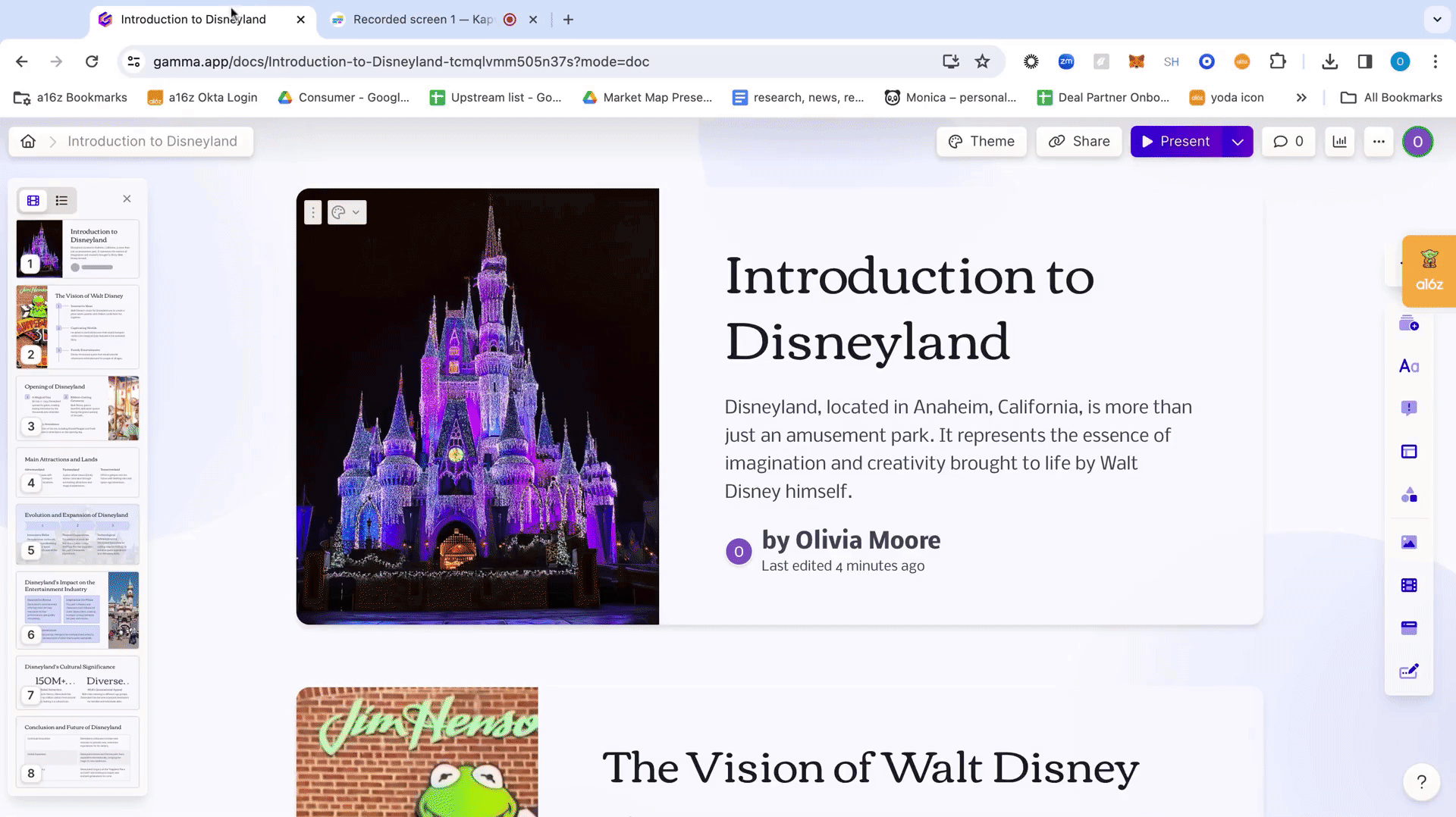Open a new browser tab
1456x817 pixels.
(568, 20)
